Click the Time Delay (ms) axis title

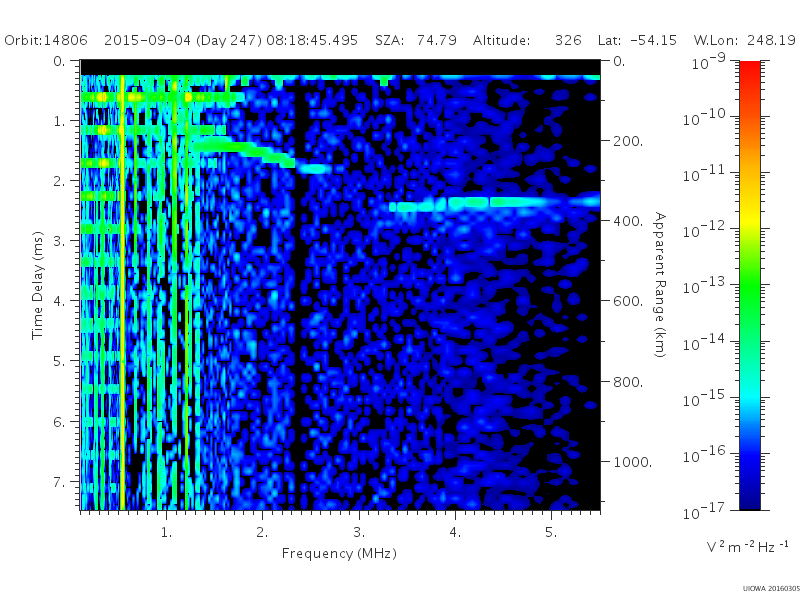pos(38,285)
